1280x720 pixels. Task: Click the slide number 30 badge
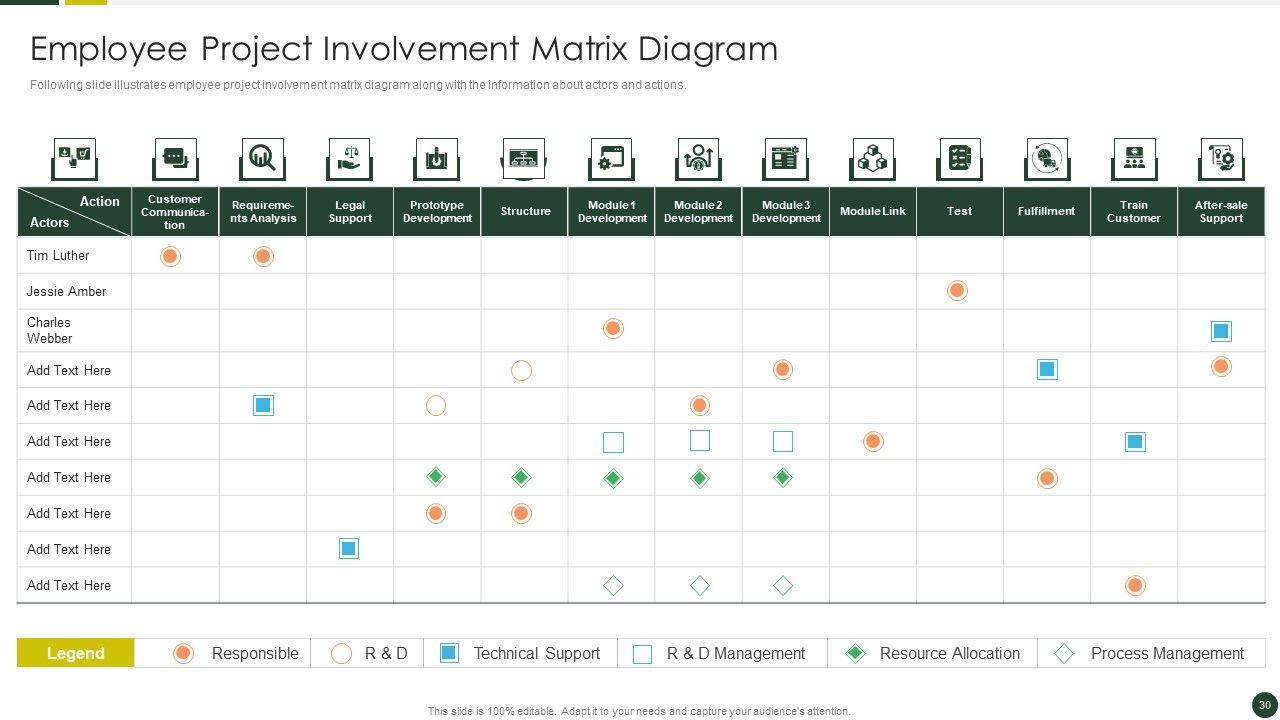(x=1264, y=705)
